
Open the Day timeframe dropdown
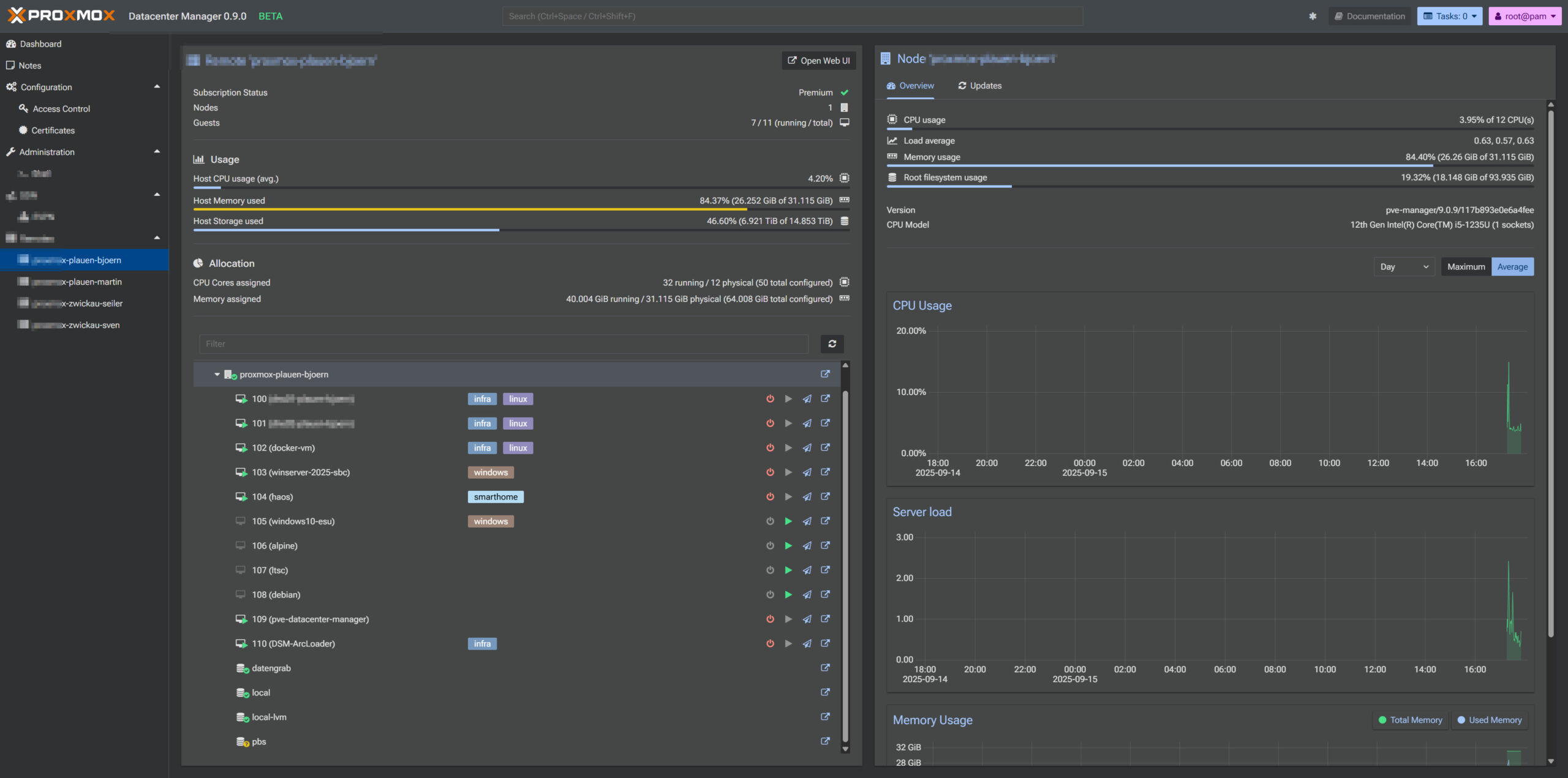(1404, 267)
